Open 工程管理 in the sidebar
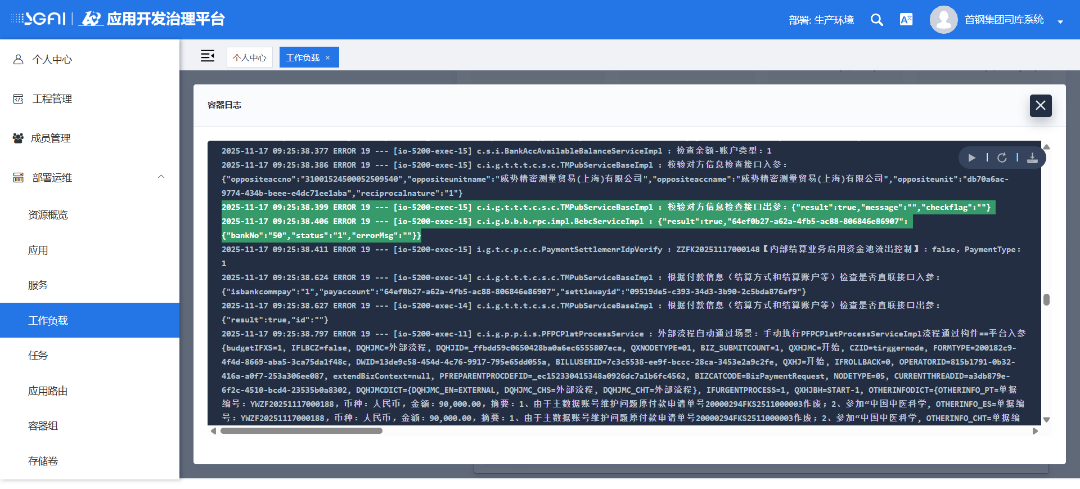The height and width of the screenshot is (489, 1080). coord(51,99)
